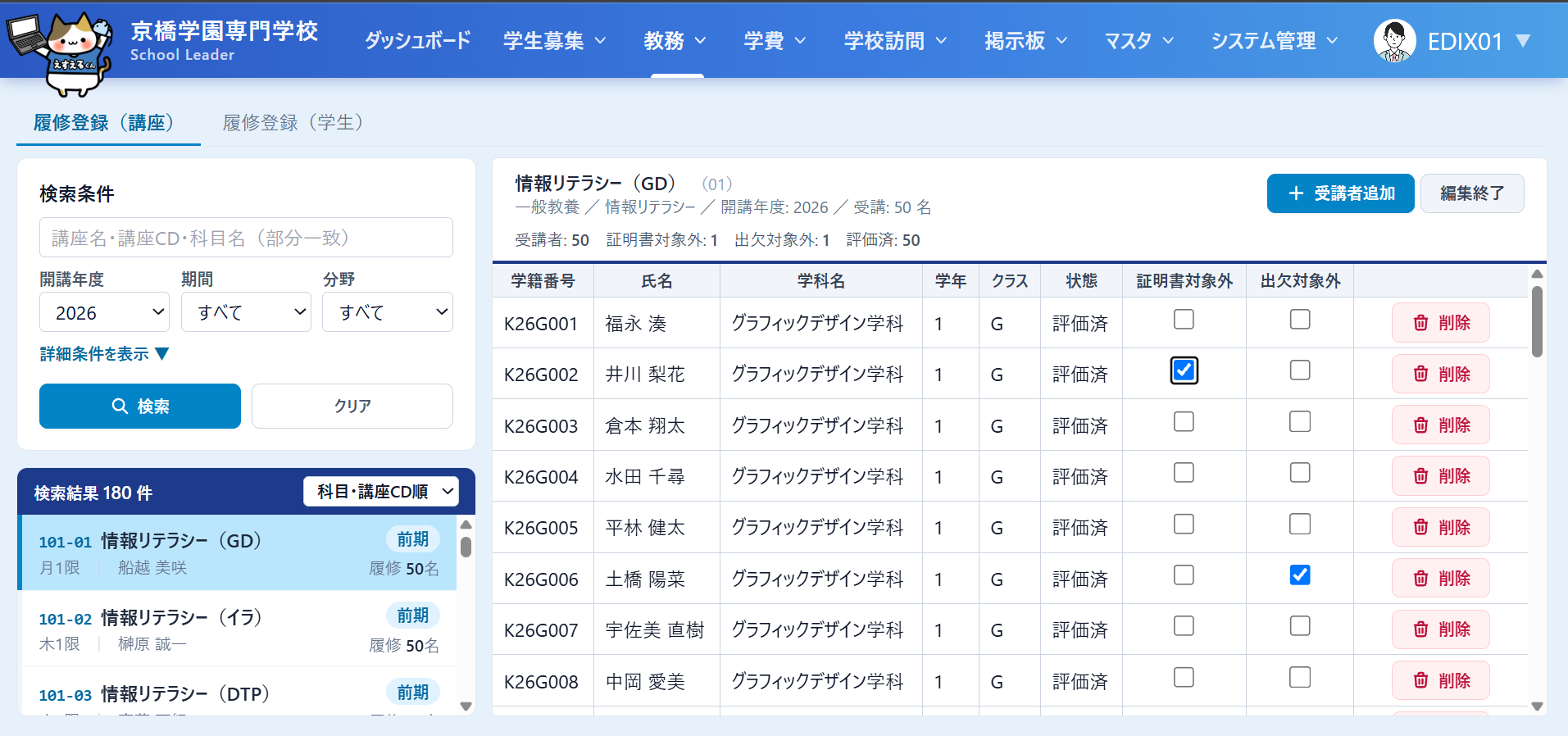The width and height of the screenshot is (1568, 736).
Task: Click the trash icon for K26G006
Action: point(1420,579)
